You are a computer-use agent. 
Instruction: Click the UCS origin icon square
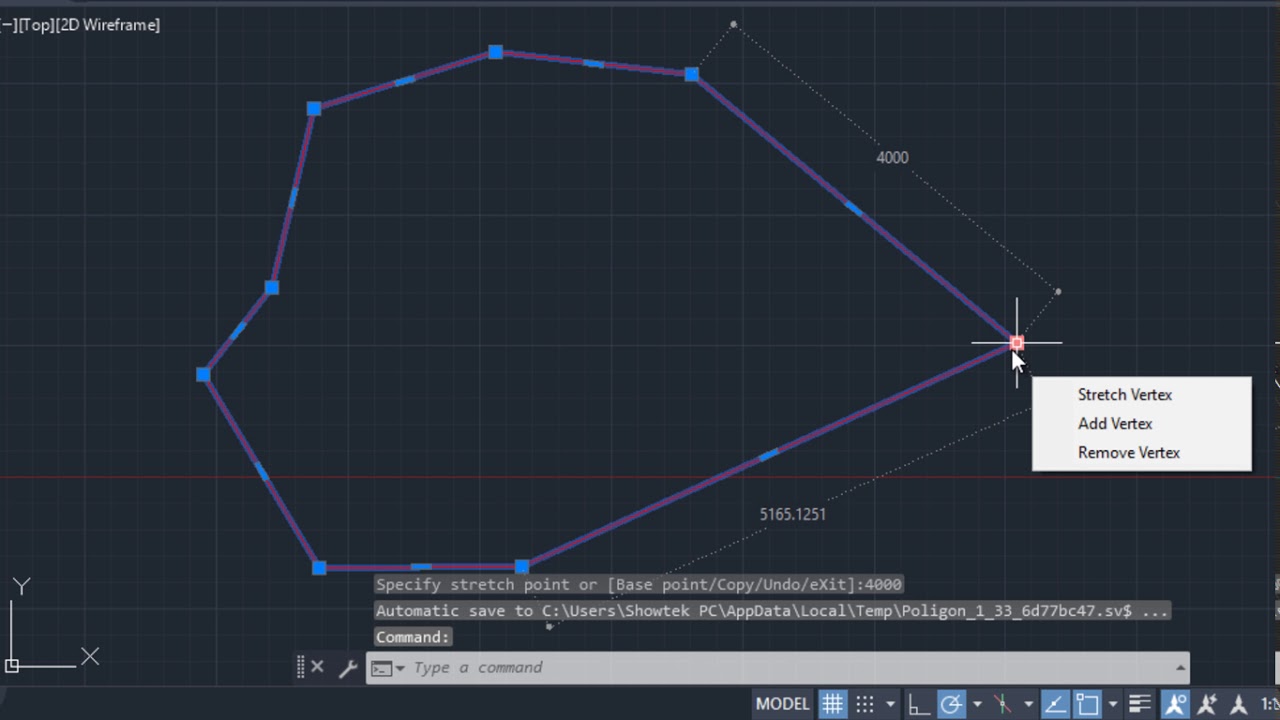tap(12, 665)
